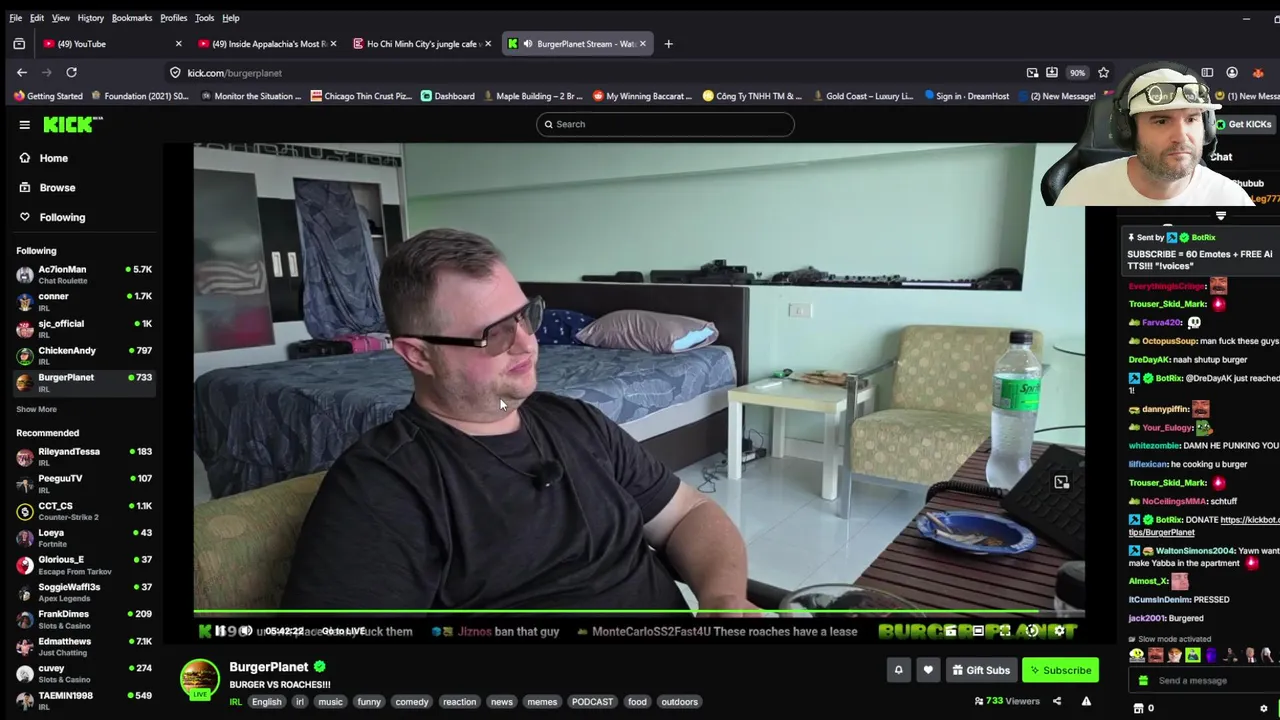Pause the stream video

(220, 631)
